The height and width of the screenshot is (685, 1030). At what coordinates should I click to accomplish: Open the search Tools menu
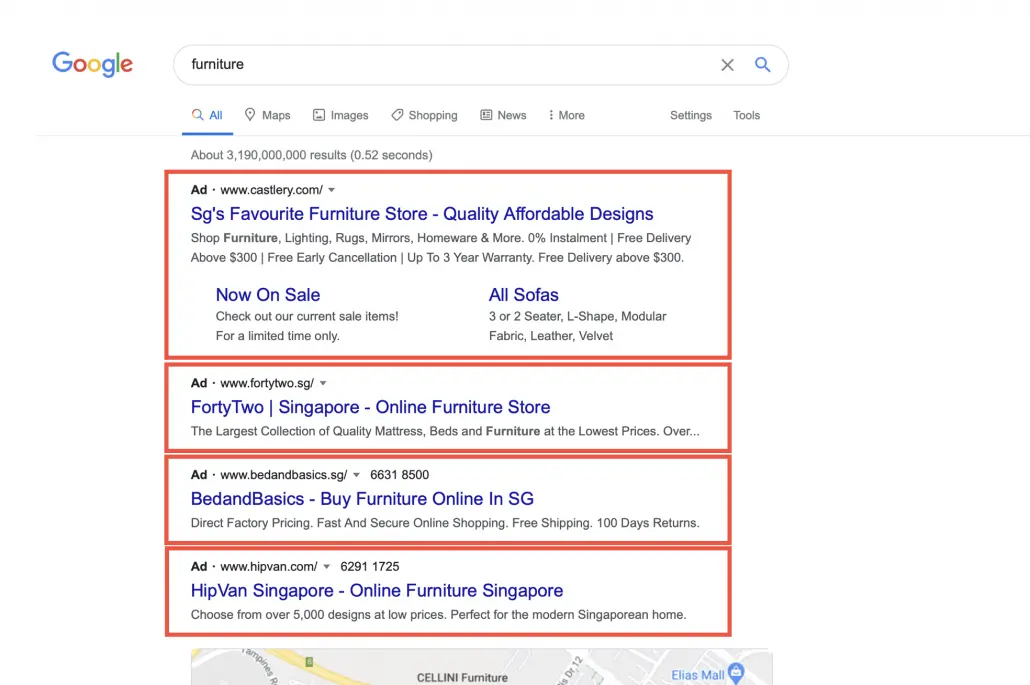pyautogui.click(x=746, y=116)
